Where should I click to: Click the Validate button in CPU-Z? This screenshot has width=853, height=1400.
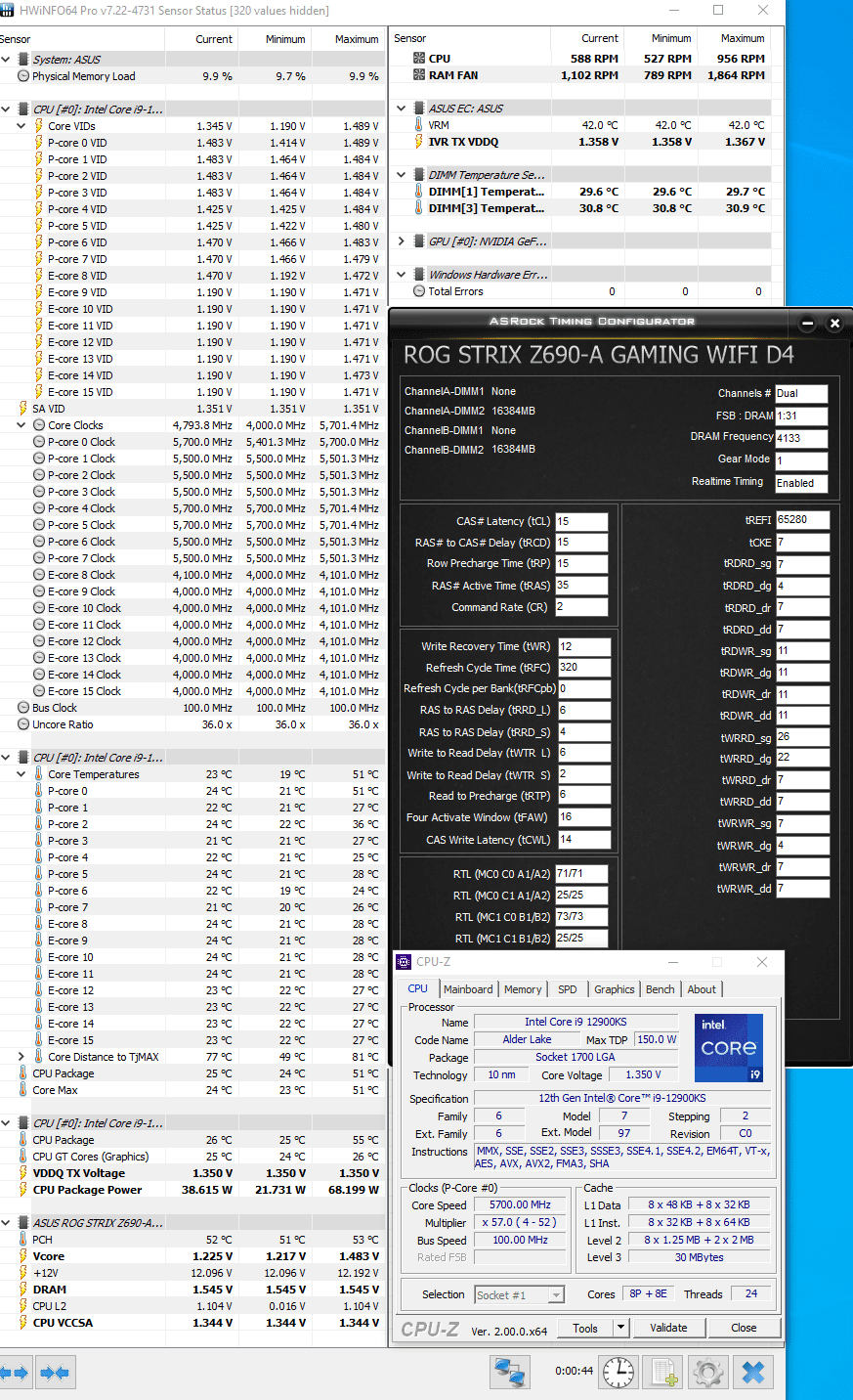click(668, 1328)
